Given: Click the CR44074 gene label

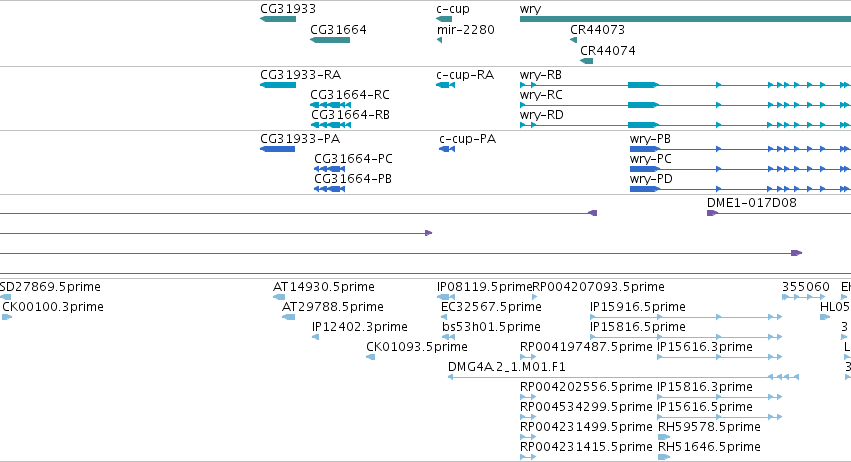Looking at the screenshot, I should coord(607,50).
